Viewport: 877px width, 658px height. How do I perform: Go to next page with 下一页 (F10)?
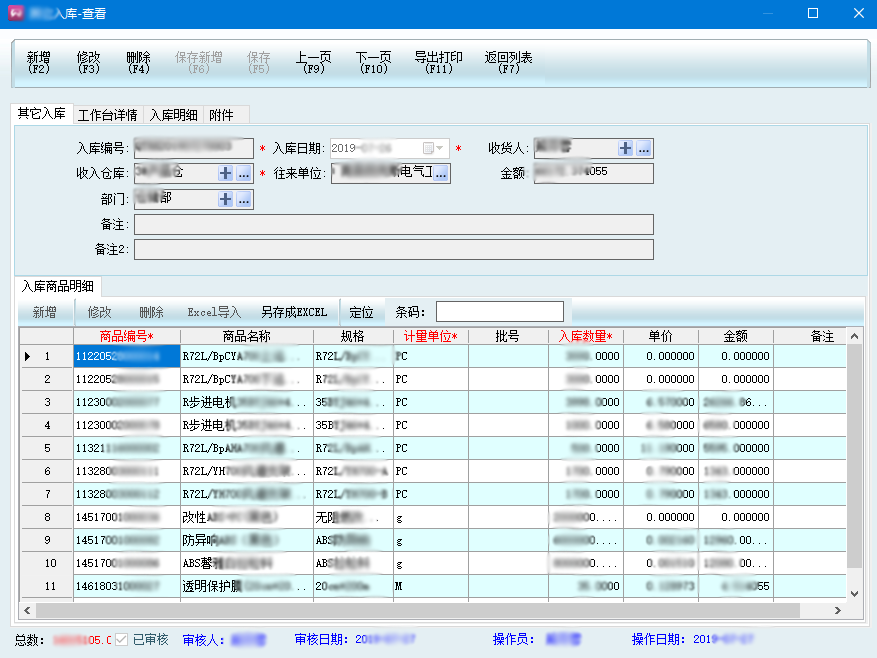point(374,63)
